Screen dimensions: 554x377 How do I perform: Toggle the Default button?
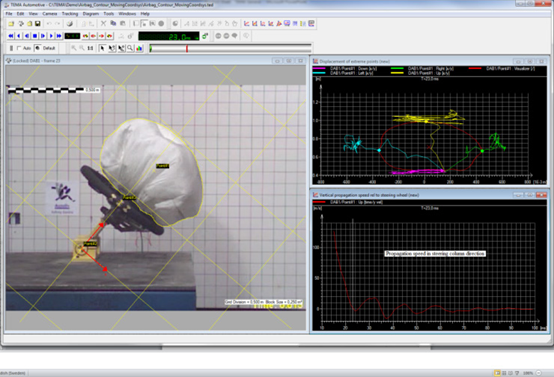pyautogui.click(x=45, y=48)
